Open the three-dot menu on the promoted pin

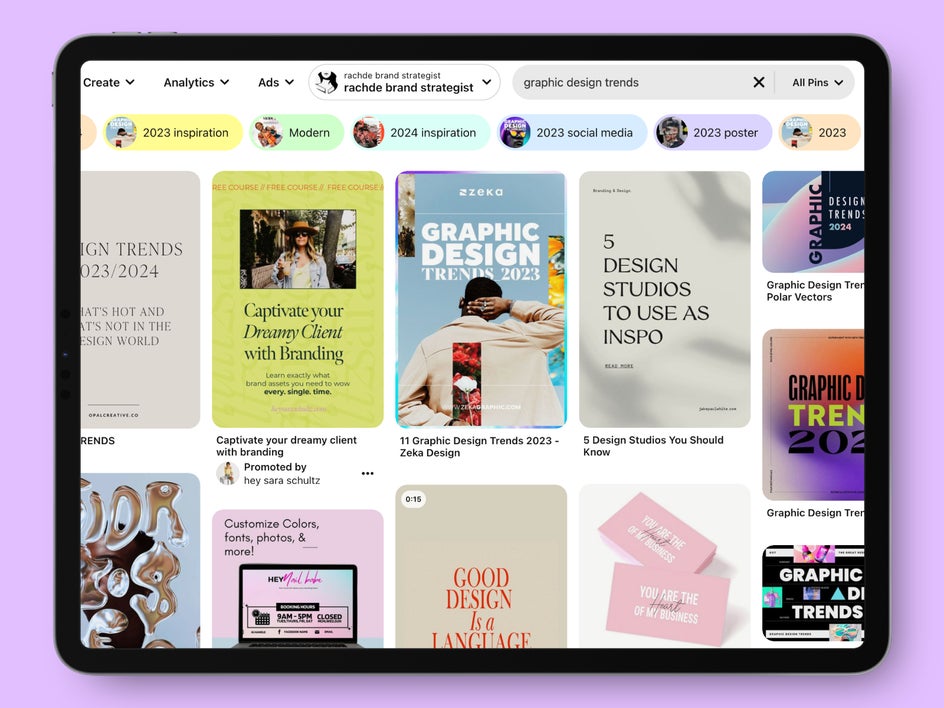367,473
